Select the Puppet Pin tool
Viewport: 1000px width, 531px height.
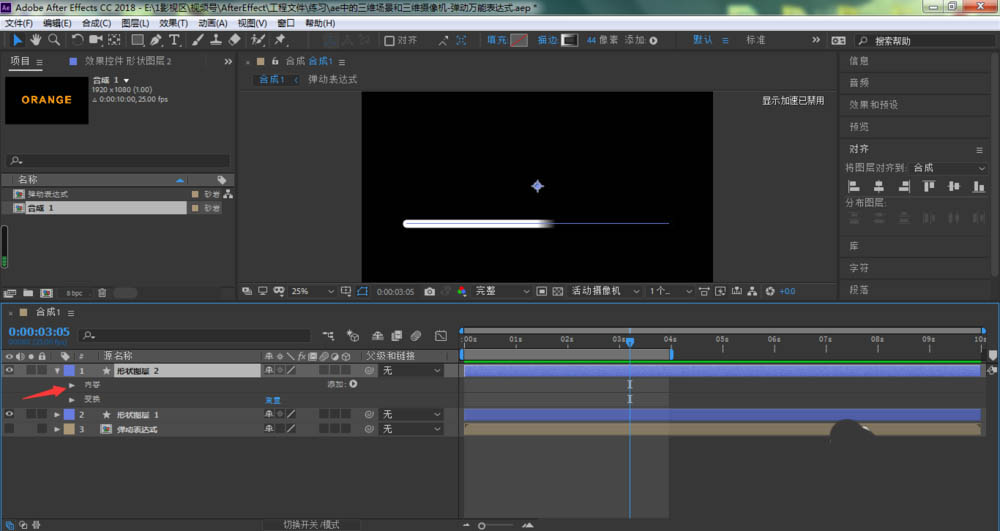click(x=281, y=40)
